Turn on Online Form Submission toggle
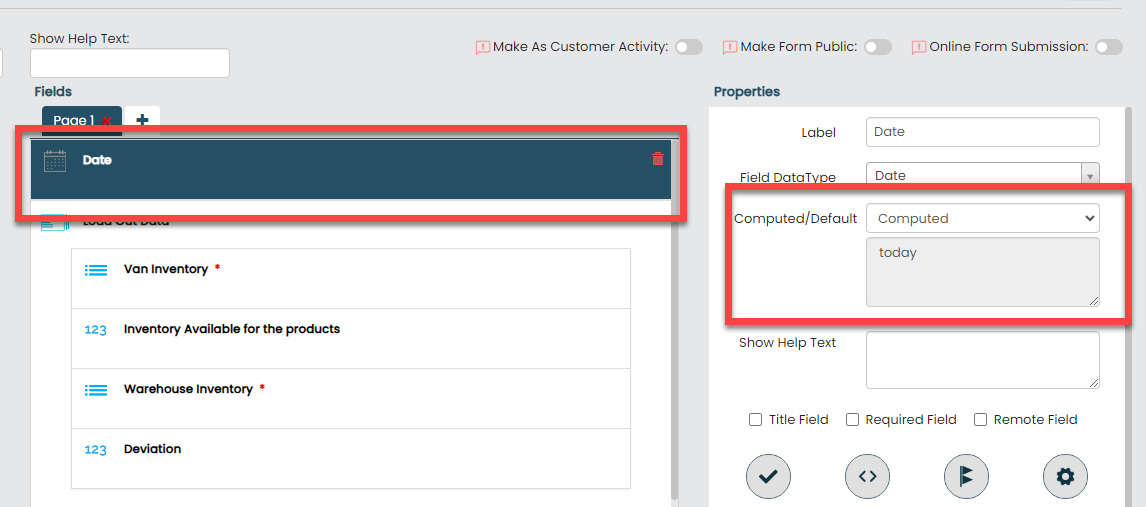Image resolution: width=1146 pixels, height=507 pixels. (x=1108, y=47)
